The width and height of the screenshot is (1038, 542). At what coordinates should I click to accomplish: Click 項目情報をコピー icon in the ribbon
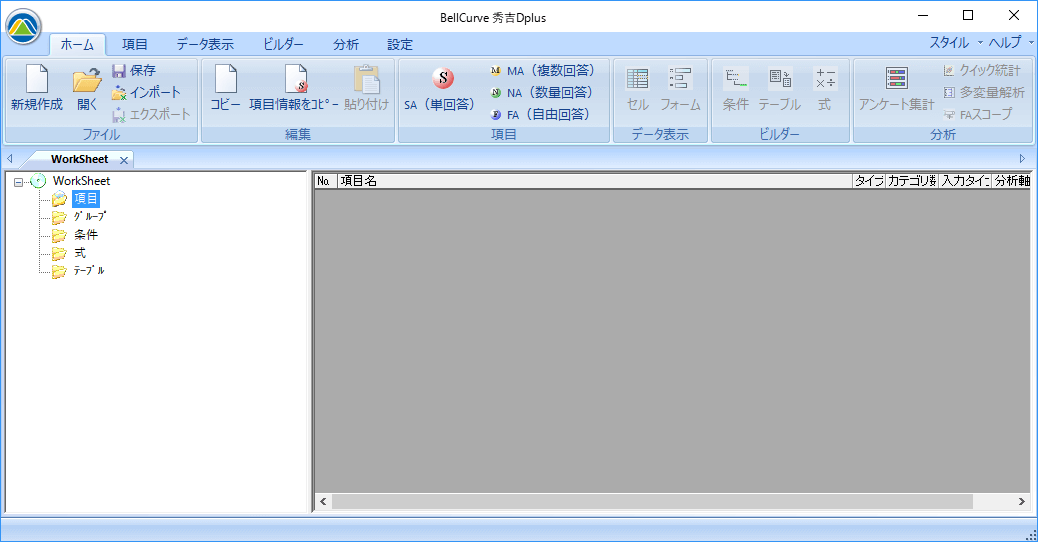tap(293, 81)
